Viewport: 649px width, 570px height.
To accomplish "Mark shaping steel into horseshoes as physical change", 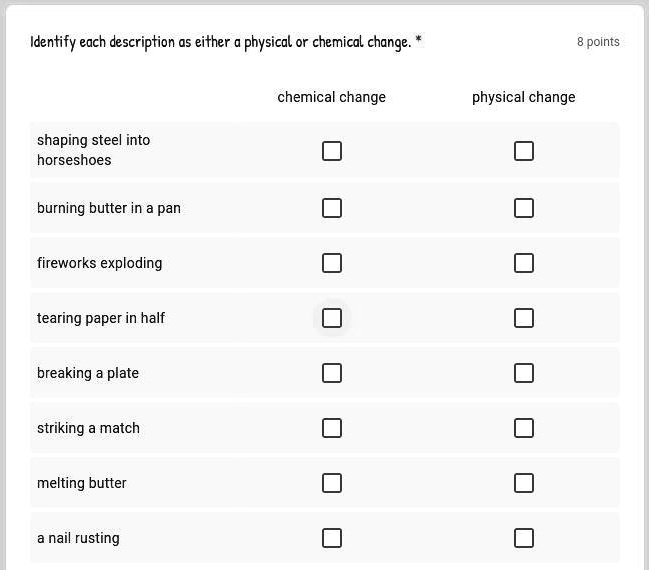I will (x=524, y=151).
